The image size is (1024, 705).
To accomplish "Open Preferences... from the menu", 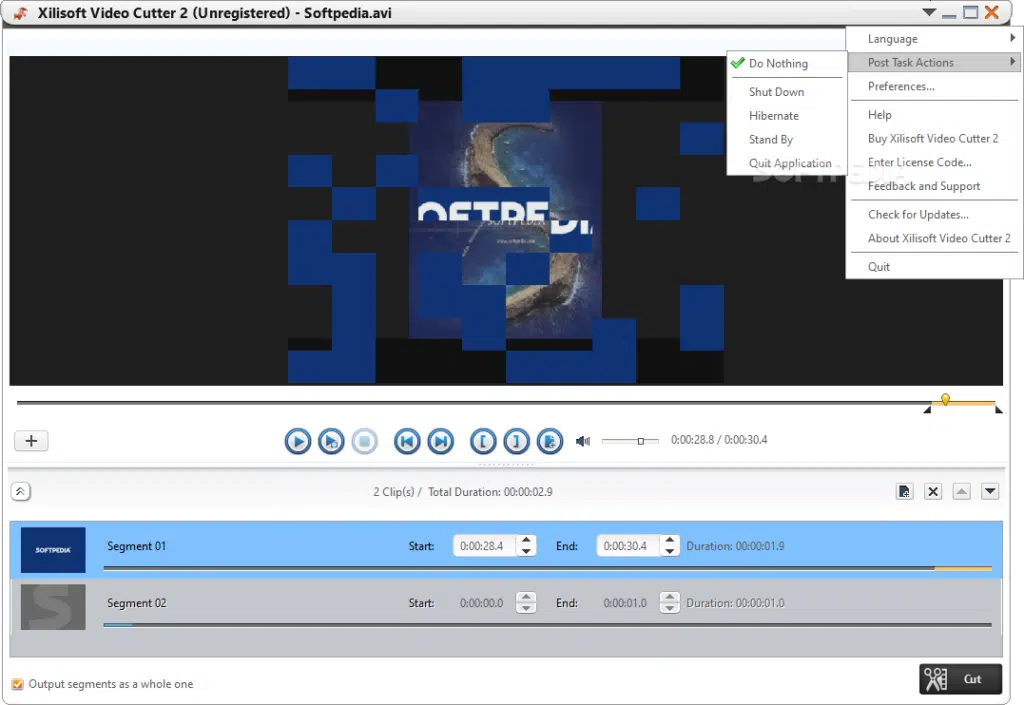I will click(x=935, y=86).
